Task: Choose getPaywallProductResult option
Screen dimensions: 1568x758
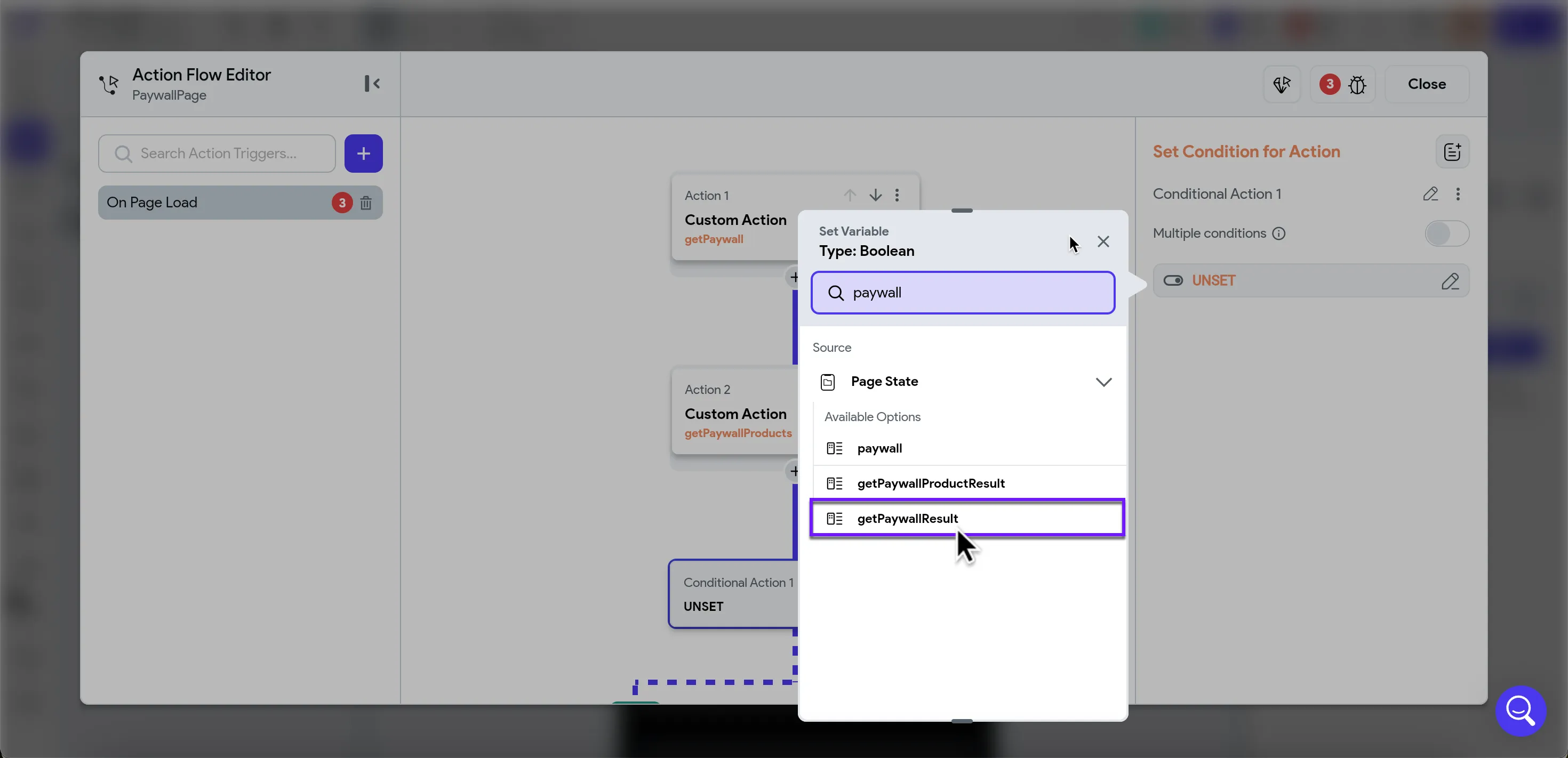Action: point(931,483)
